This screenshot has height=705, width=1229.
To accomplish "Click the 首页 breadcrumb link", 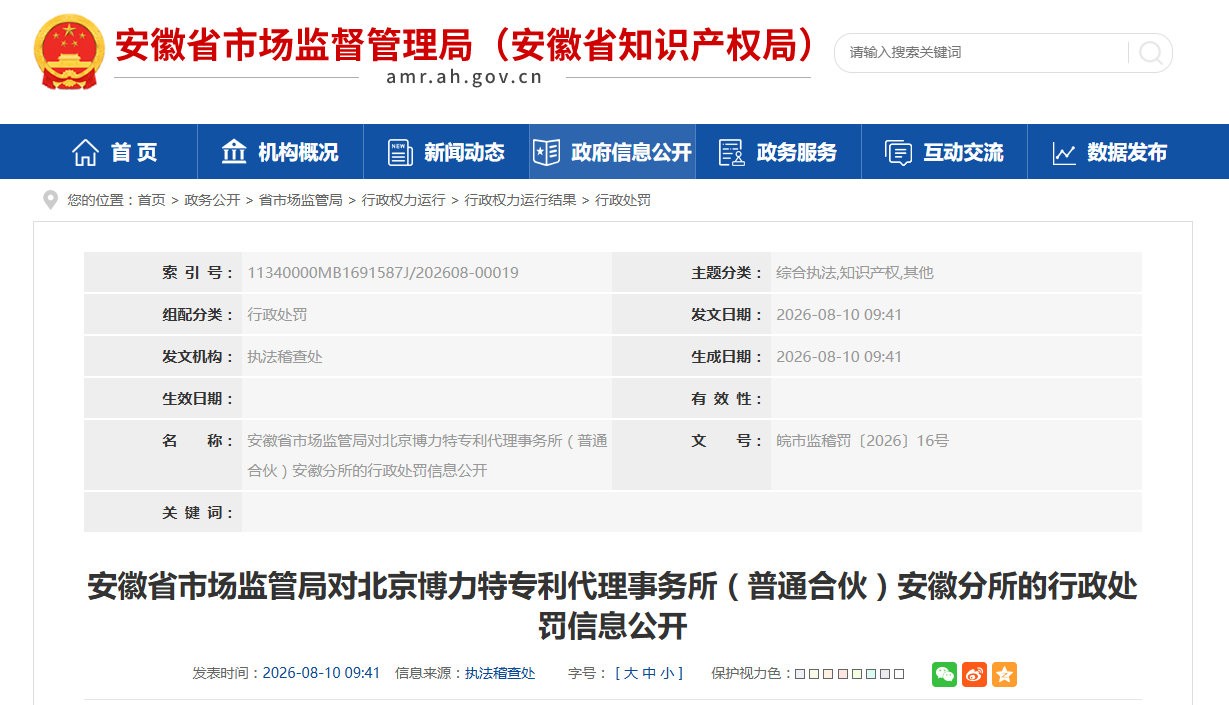I will (152, 200).
